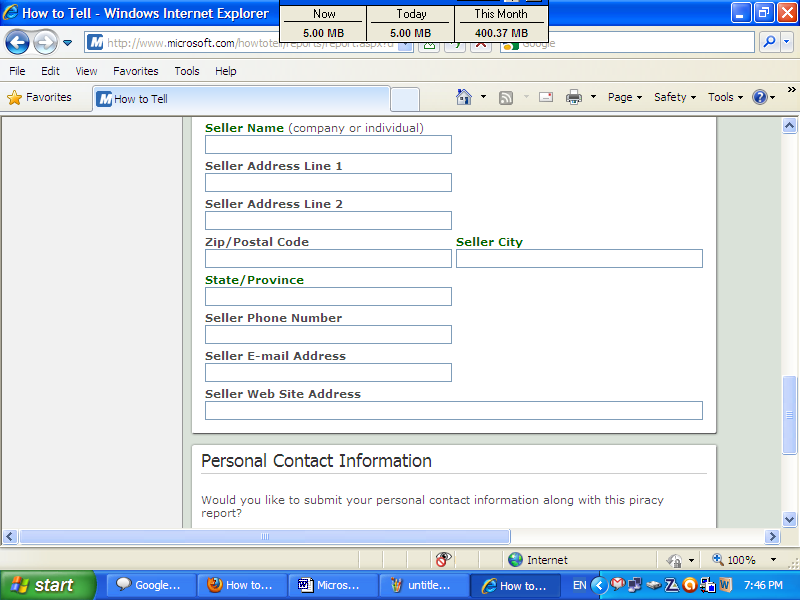The image size is (800, 600).
Task: Click the horizontal scrollbar thumb
Action: point(264,536)
